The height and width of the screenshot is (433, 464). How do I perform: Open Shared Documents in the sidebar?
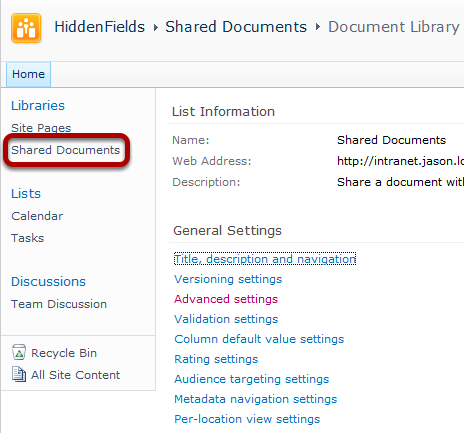click(66, 150)
